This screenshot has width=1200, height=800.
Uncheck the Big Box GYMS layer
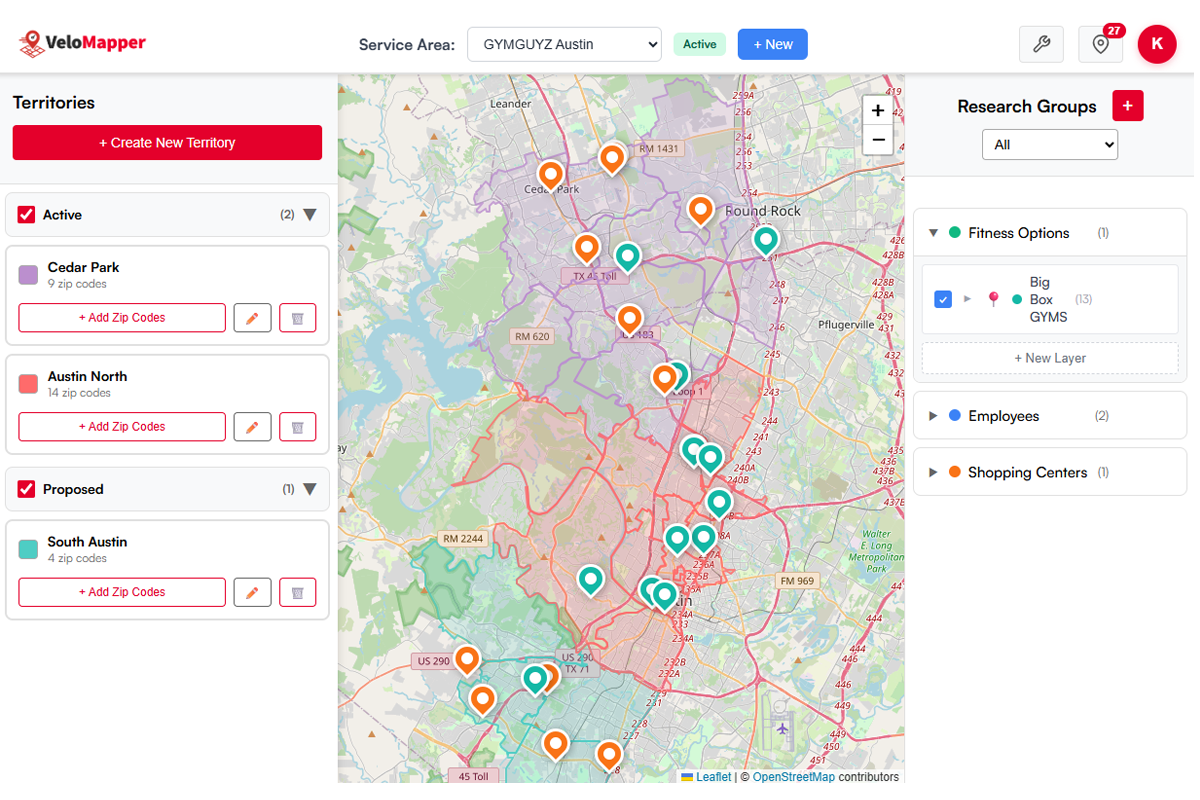click(942, 299)
